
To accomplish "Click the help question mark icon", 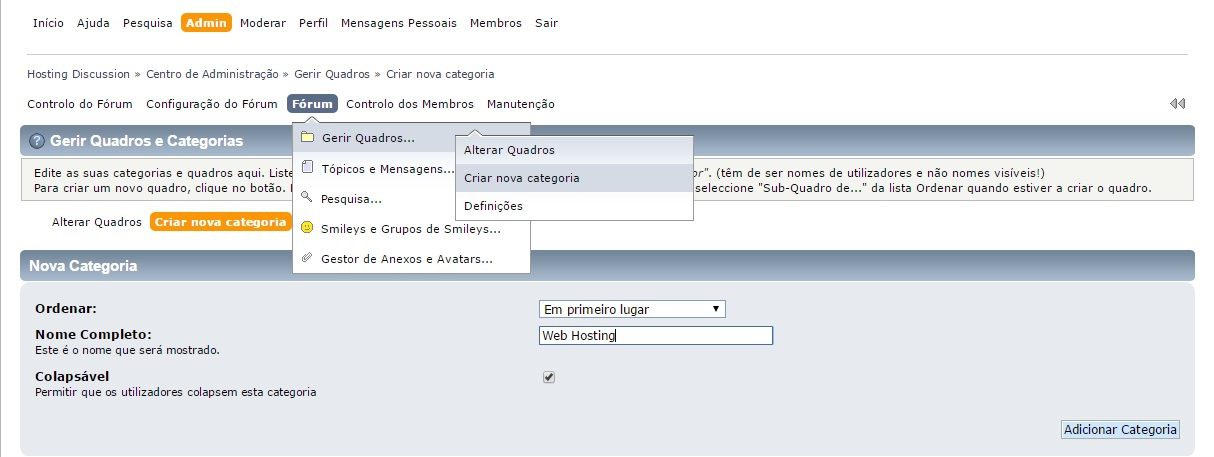I will tap(37, 141).
